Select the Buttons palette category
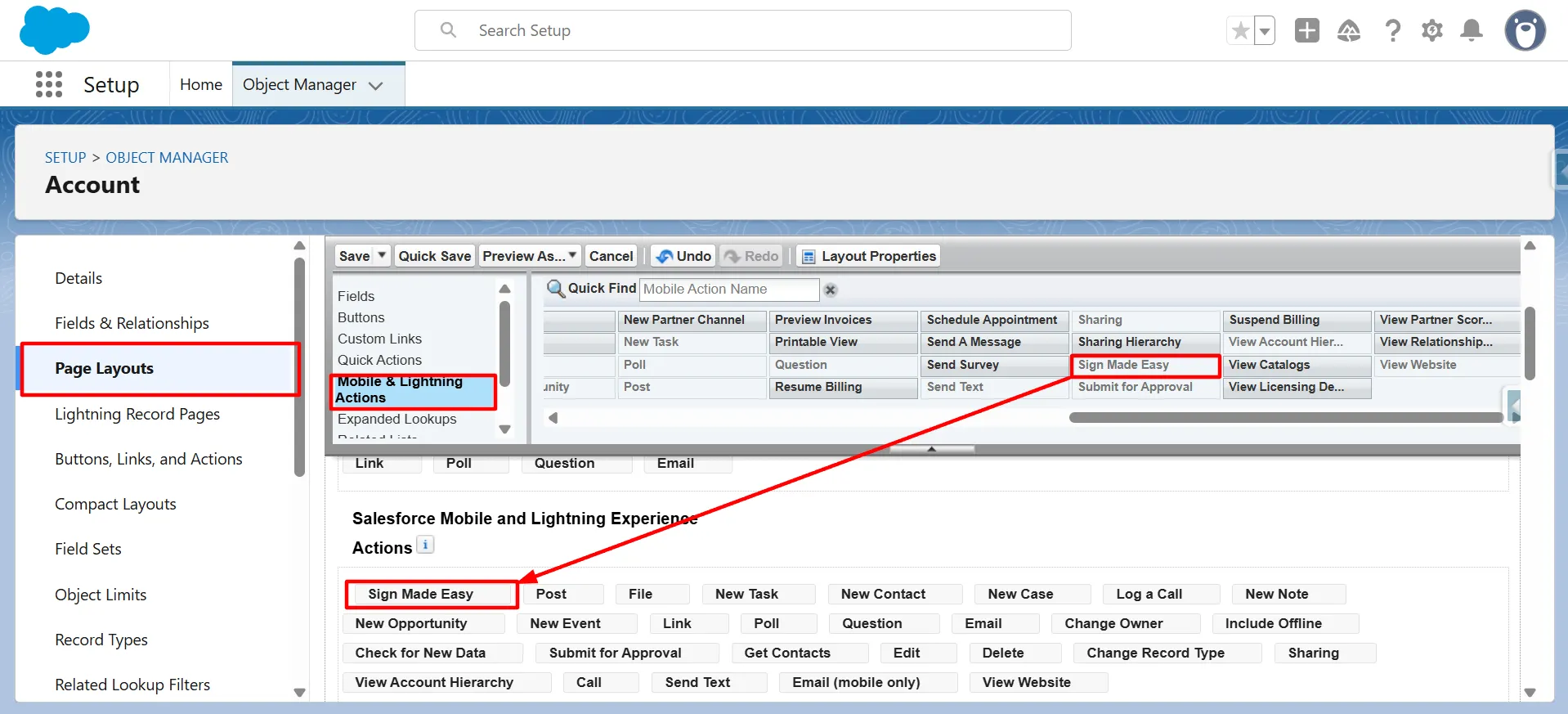 click(x=361, y=317)
